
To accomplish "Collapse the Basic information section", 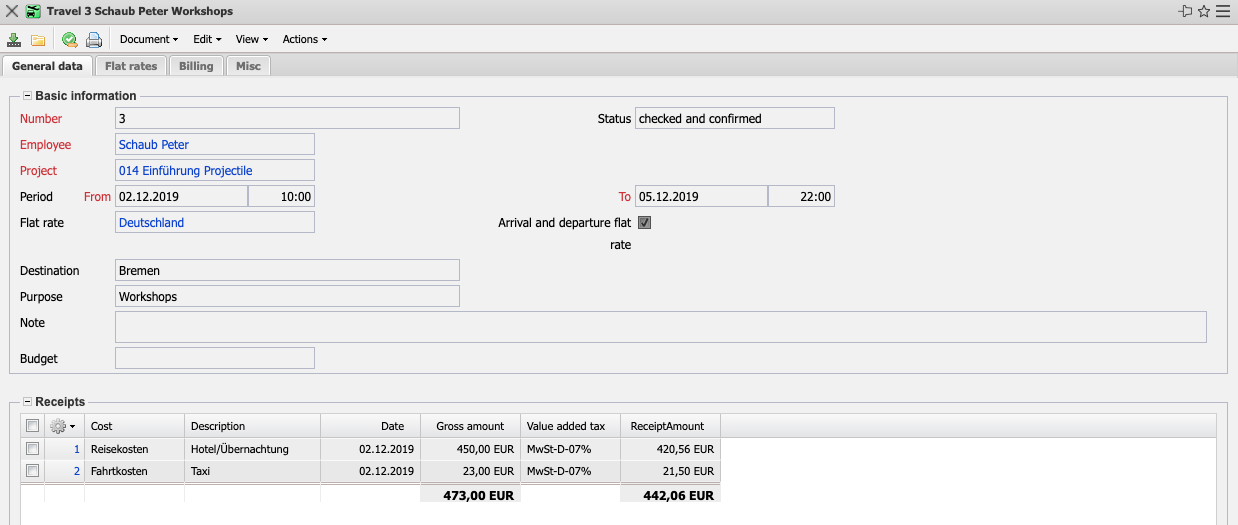I will (x=27, y=96).
